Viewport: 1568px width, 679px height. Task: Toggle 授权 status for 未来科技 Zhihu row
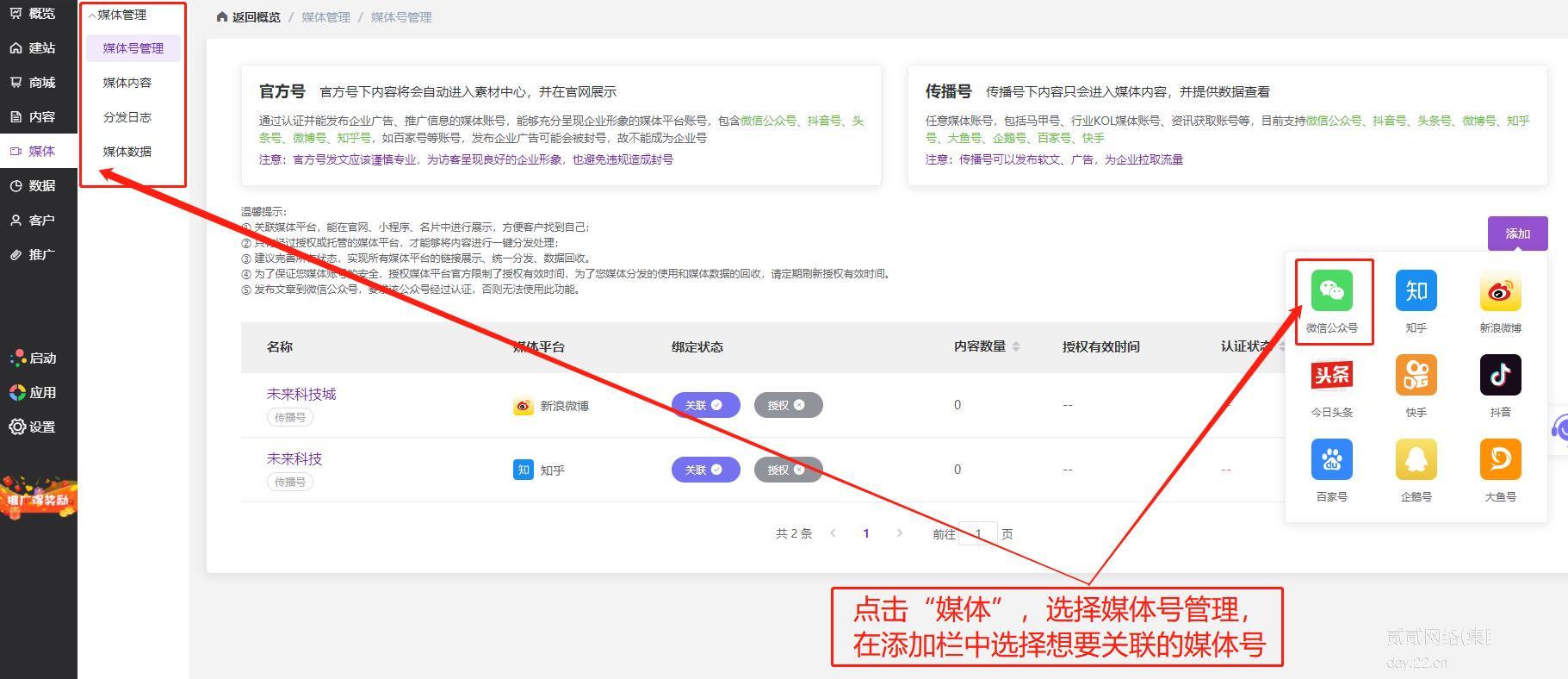click(788, 470)
